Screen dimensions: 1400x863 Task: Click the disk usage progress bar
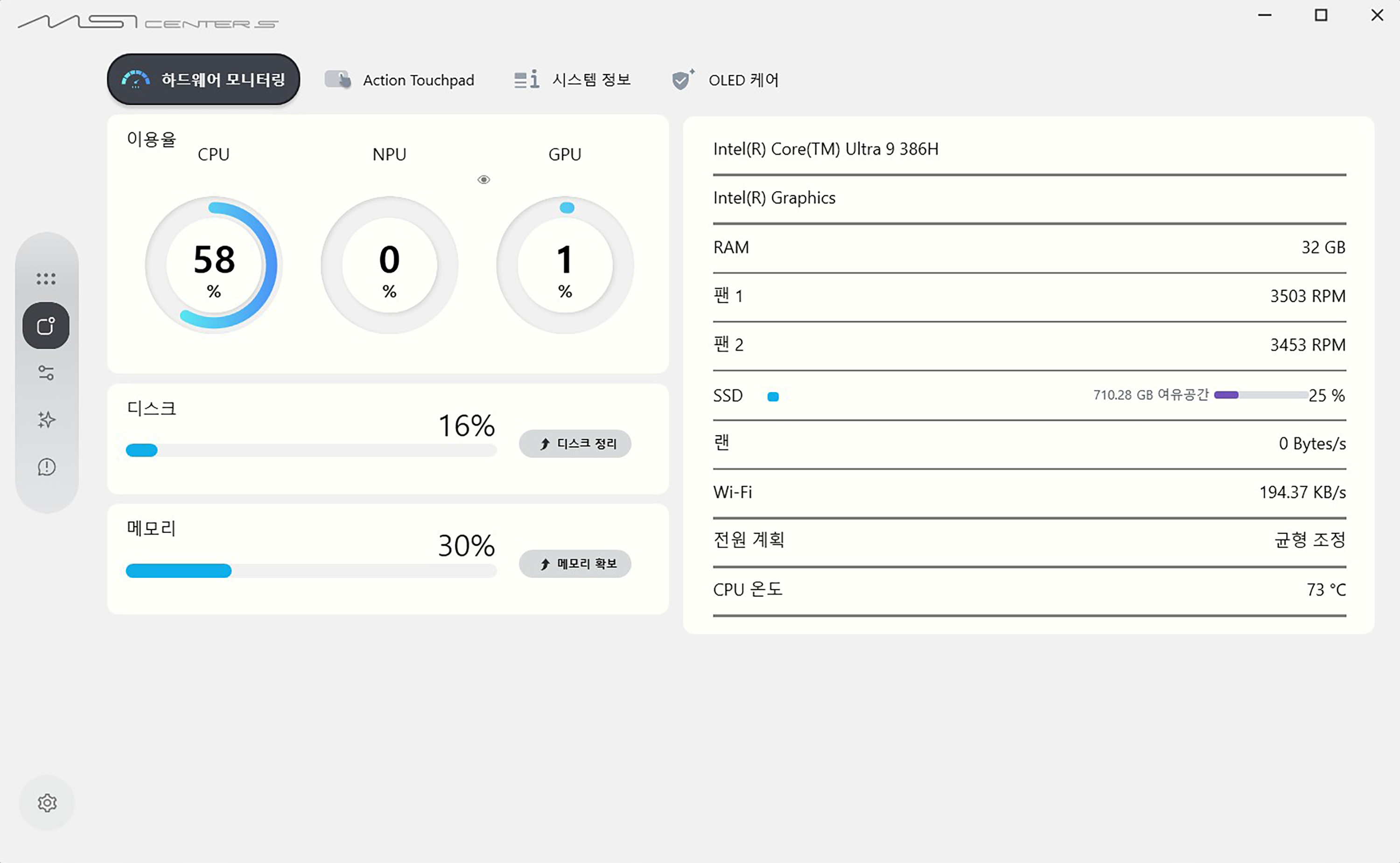tap(311, 450)
